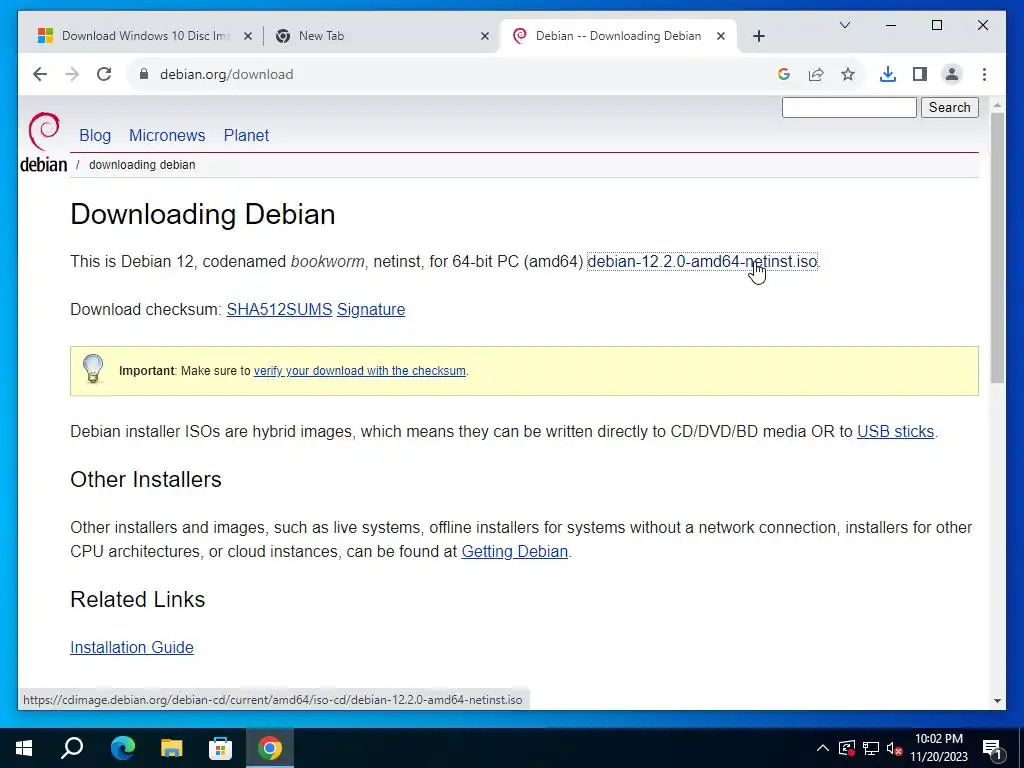The height and width of the screenshot is (768, 1024).
Task: Open the SHA512SUMS checksum link
Action: pos(279,310)
